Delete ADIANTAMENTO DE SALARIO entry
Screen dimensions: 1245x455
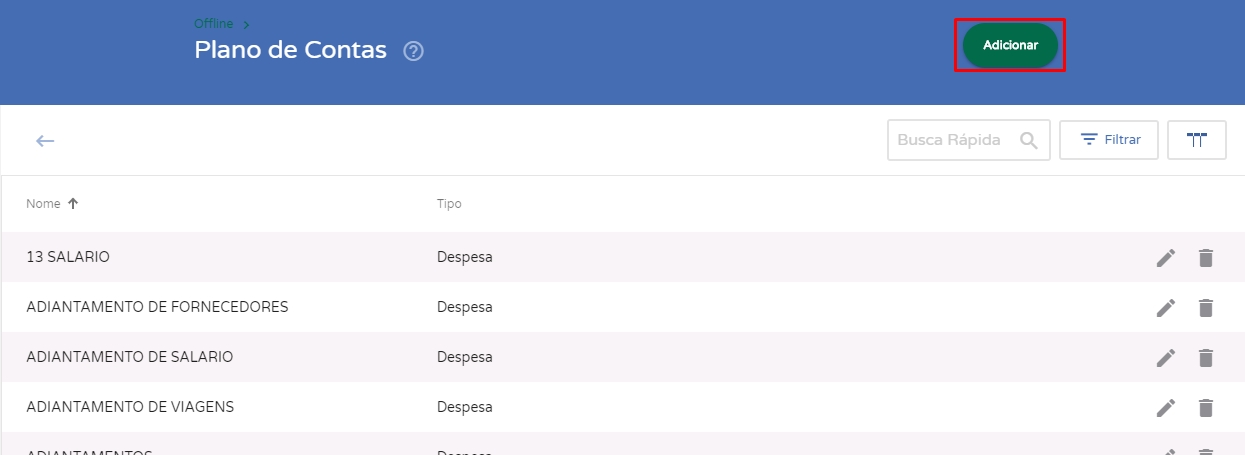click(1206, 357)
